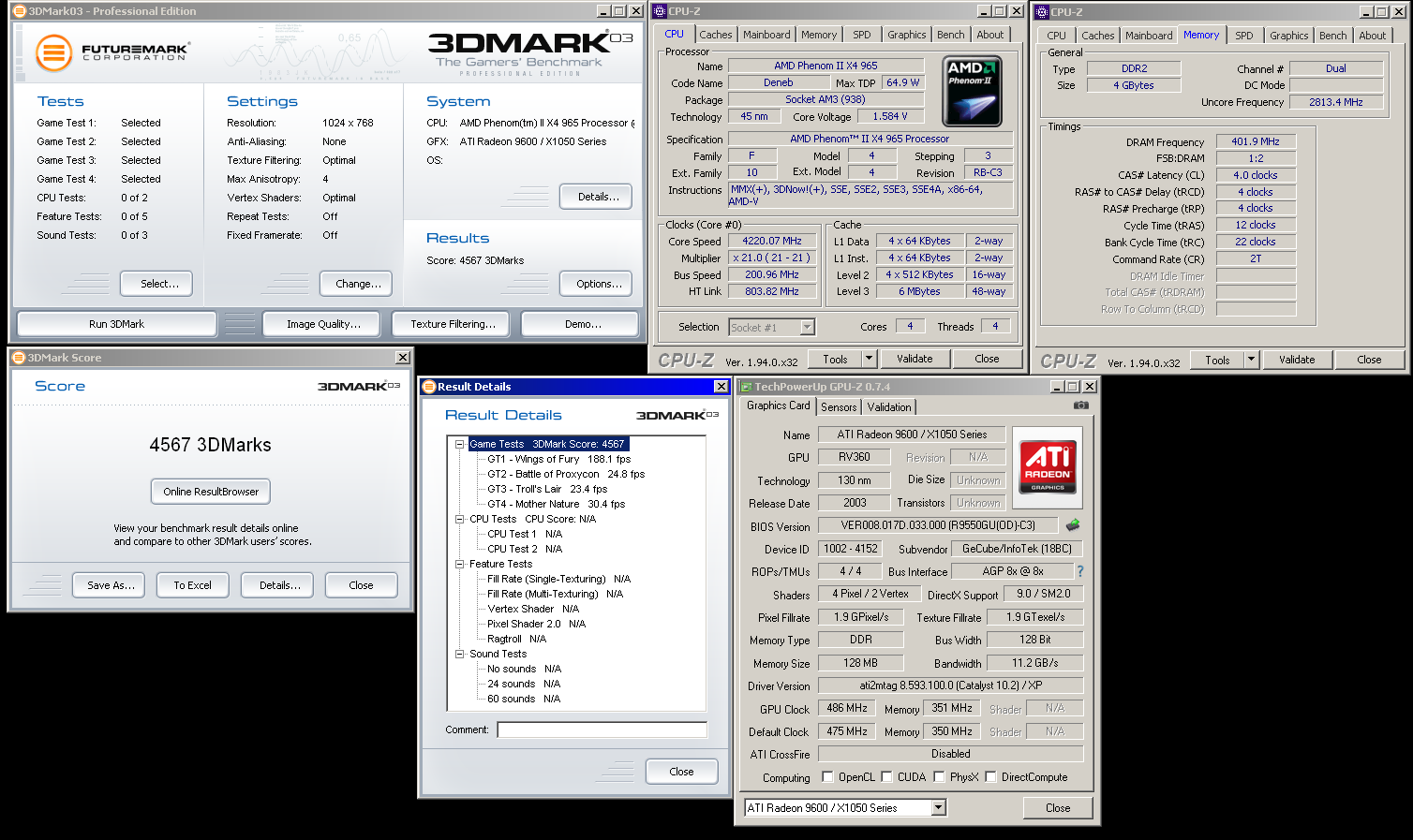
Task: Click the camera screenshot icon in GPU-Z
Action: (x=1081, y=405)
